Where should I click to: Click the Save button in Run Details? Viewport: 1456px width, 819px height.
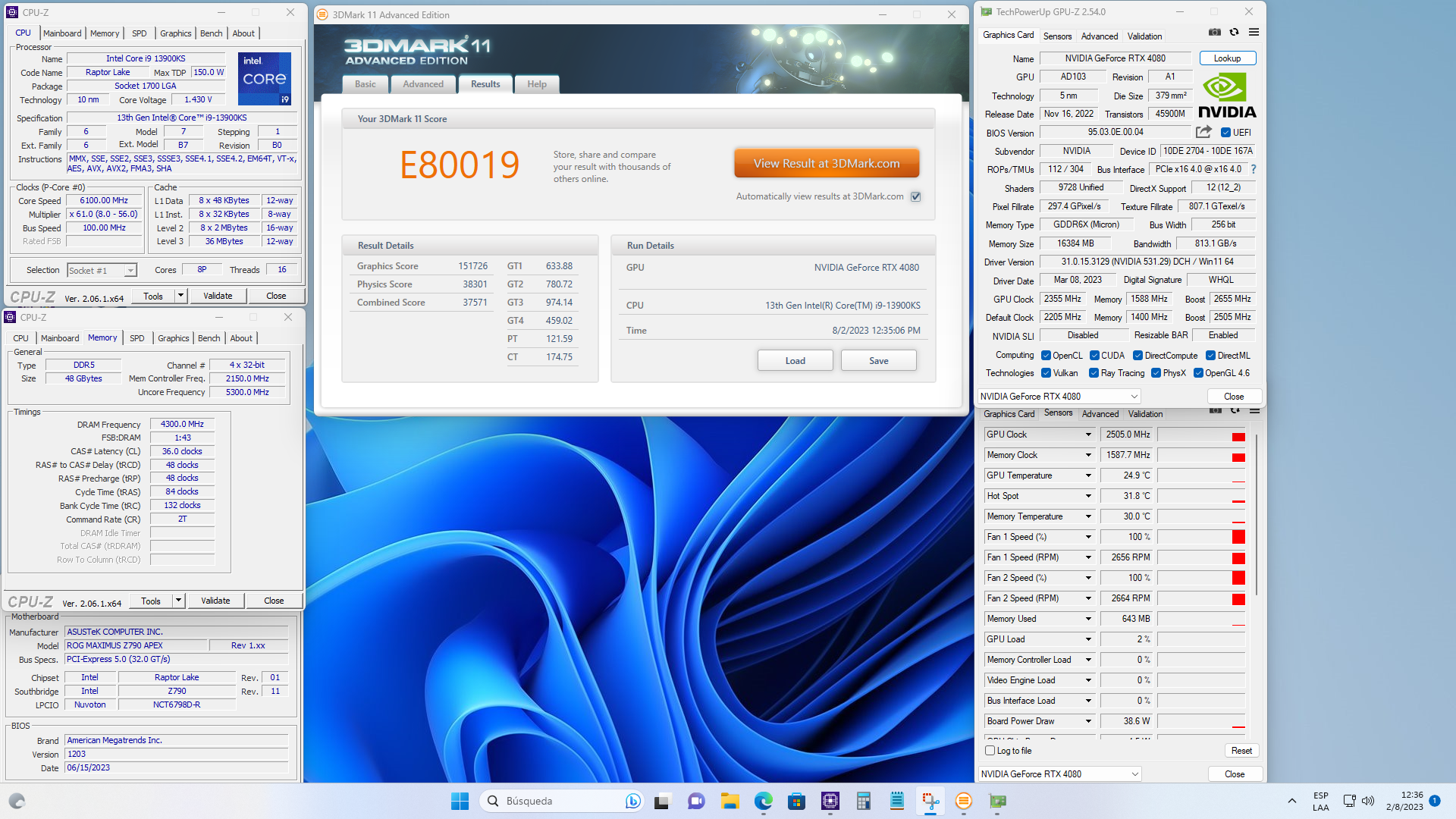(878, 361)
